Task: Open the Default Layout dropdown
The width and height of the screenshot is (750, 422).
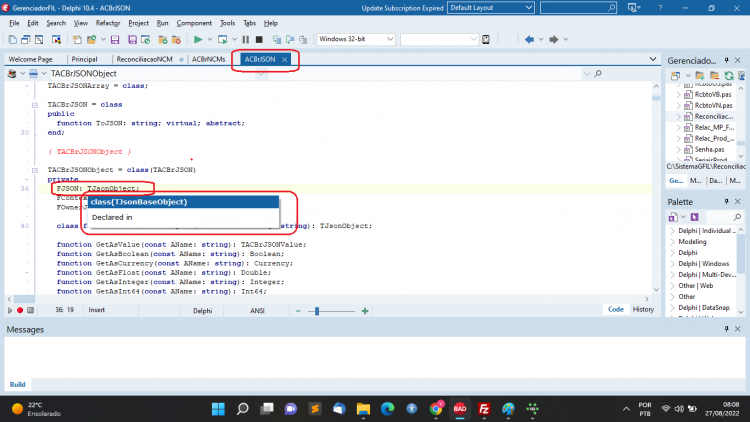Action: 491,8
